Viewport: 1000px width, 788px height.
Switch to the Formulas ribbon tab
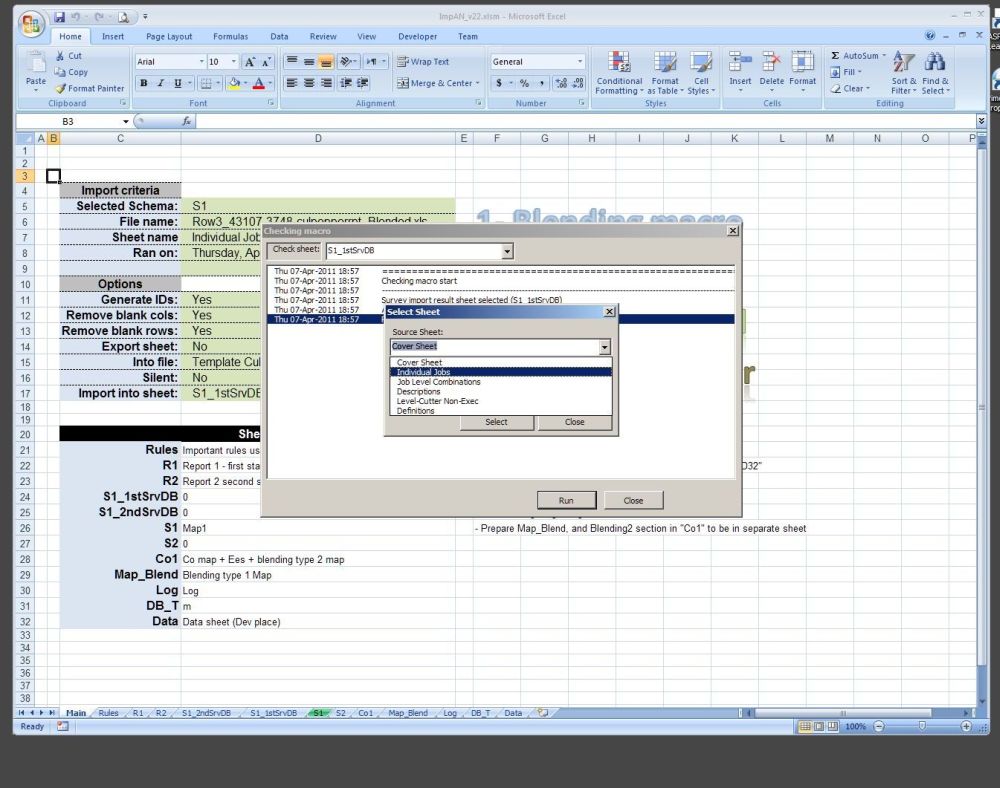[230, 37]
